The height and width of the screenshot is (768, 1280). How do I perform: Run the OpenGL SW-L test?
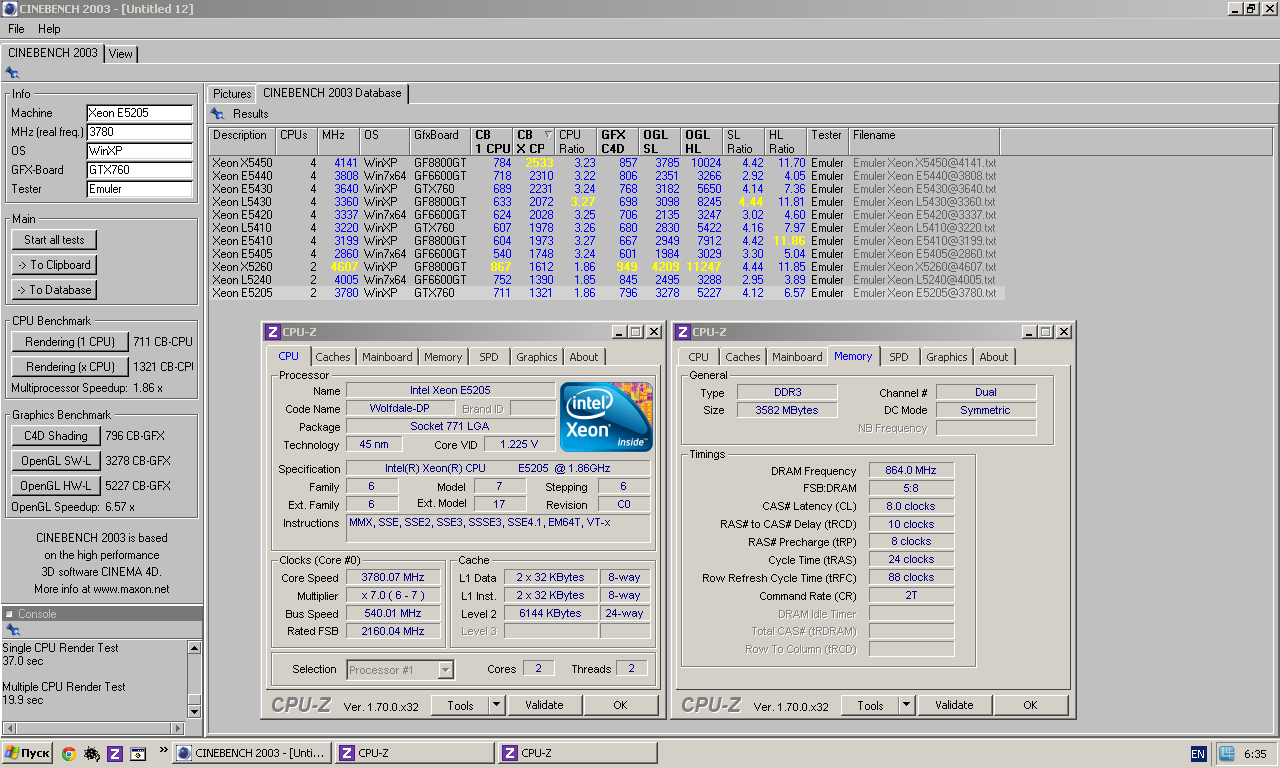click(56, 461)
